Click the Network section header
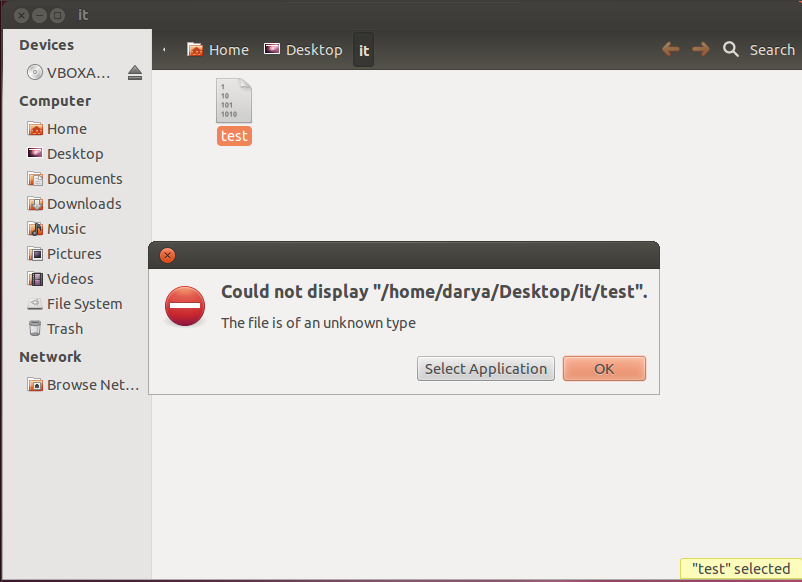Viewport: 802px width, 582px height. (x=50, y=356)
